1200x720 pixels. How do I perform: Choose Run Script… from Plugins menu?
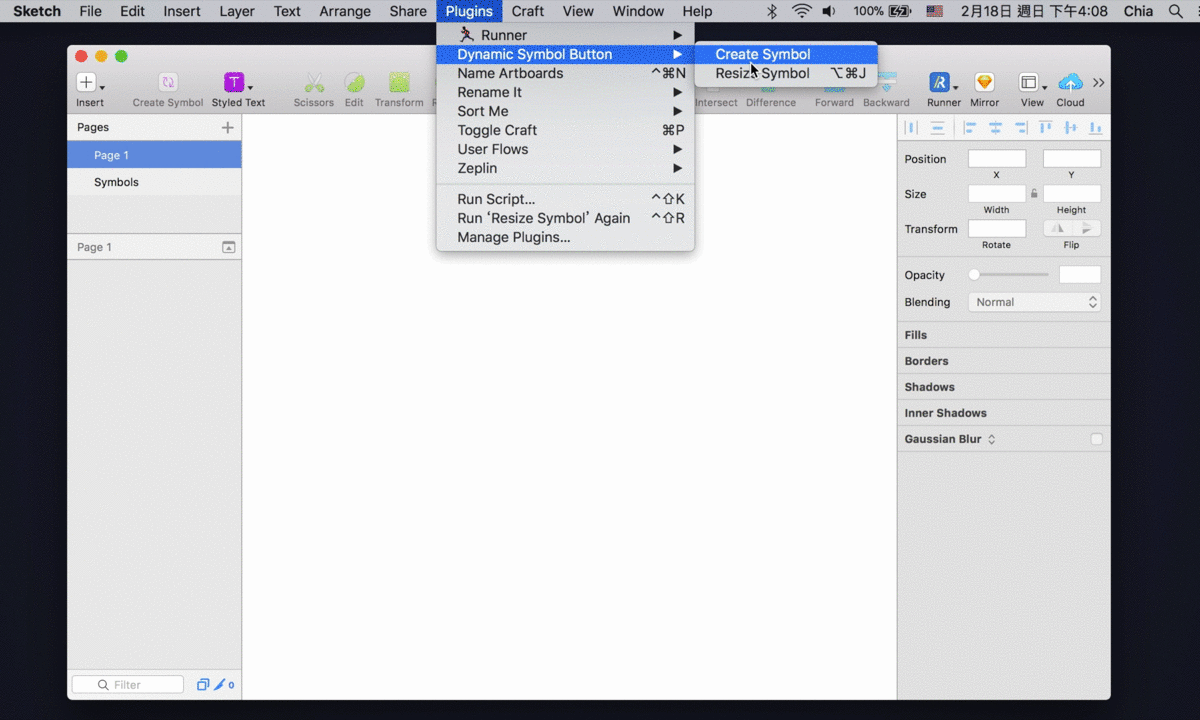(x=565, y=199)
